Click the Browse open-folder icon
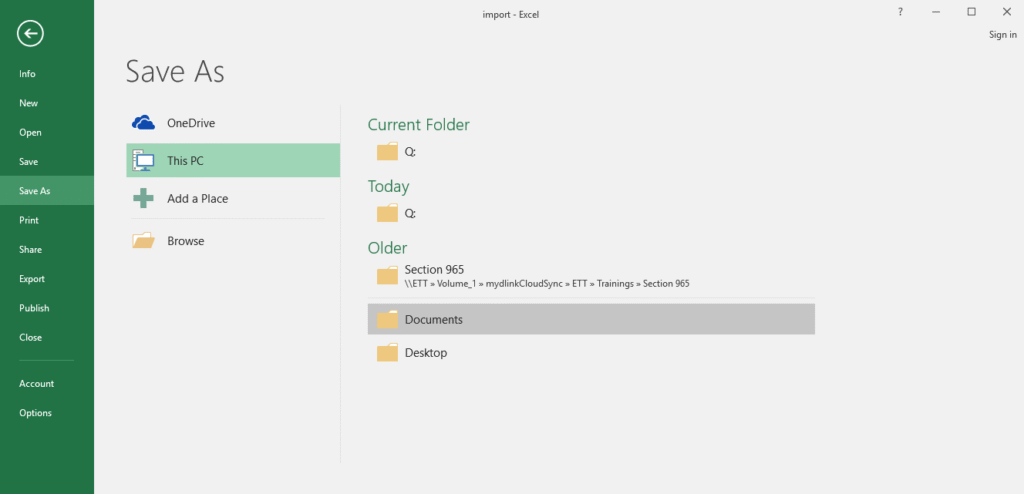The width and height of the screenshot is (1024, 494). (144, 241)
